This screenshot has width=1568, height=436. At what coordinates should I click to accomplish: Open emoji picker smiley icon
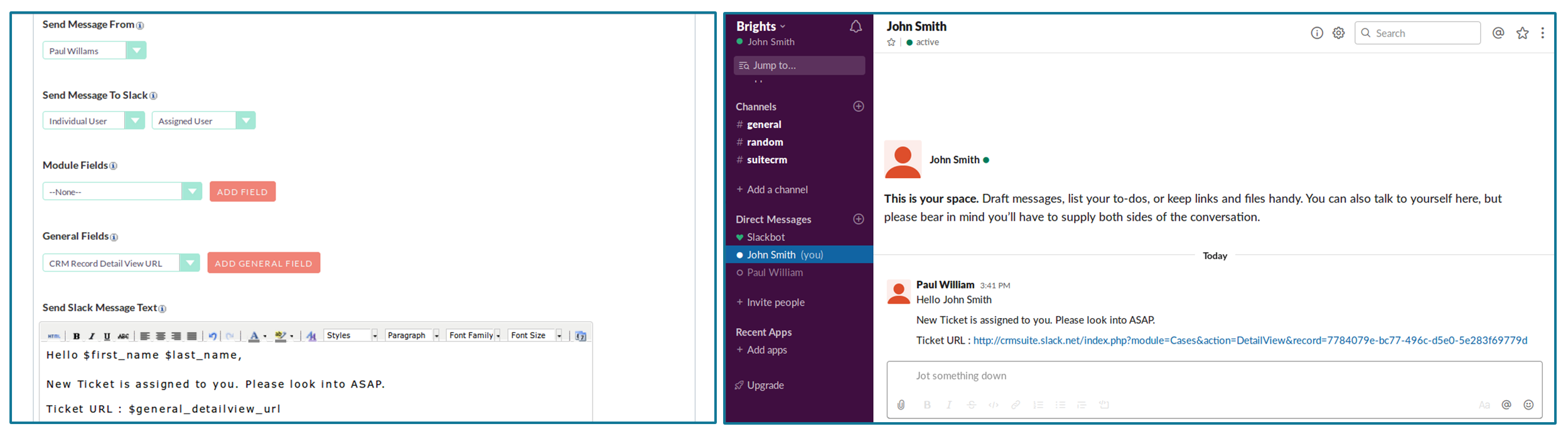pyautogui.click(x=1528, y=405)
